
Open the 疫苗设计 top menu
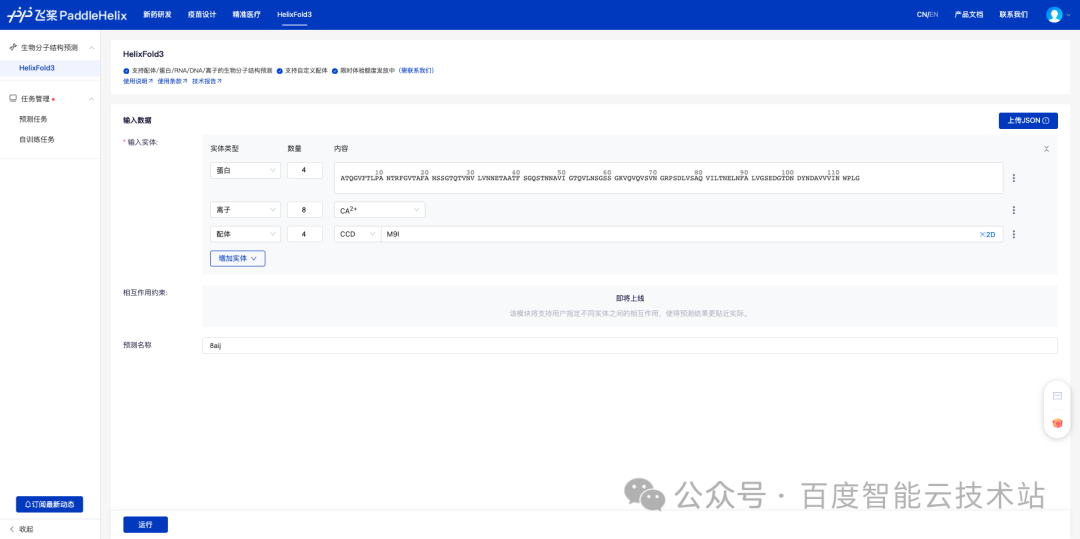coord(202,14)
